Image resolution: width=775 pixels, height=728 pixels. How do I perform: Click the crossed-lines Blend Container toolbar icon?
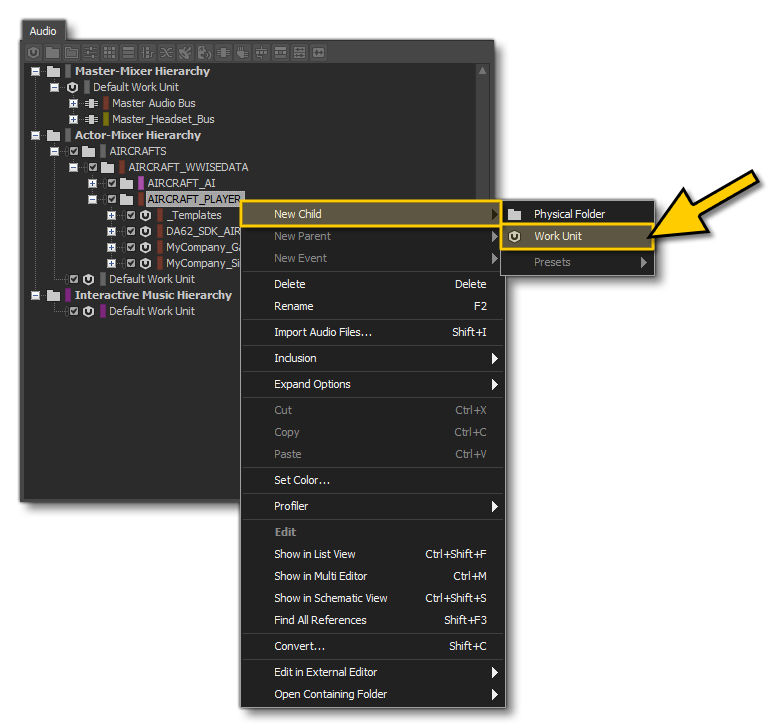pos(167,52)
